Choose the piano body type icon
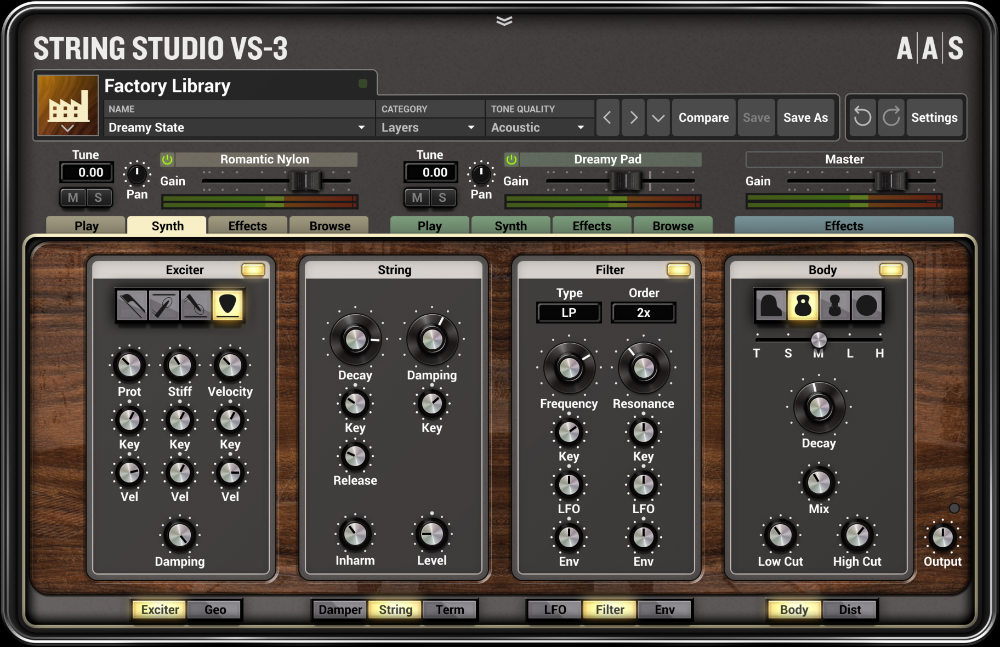The image size is (1000, 647). point(768,307)
